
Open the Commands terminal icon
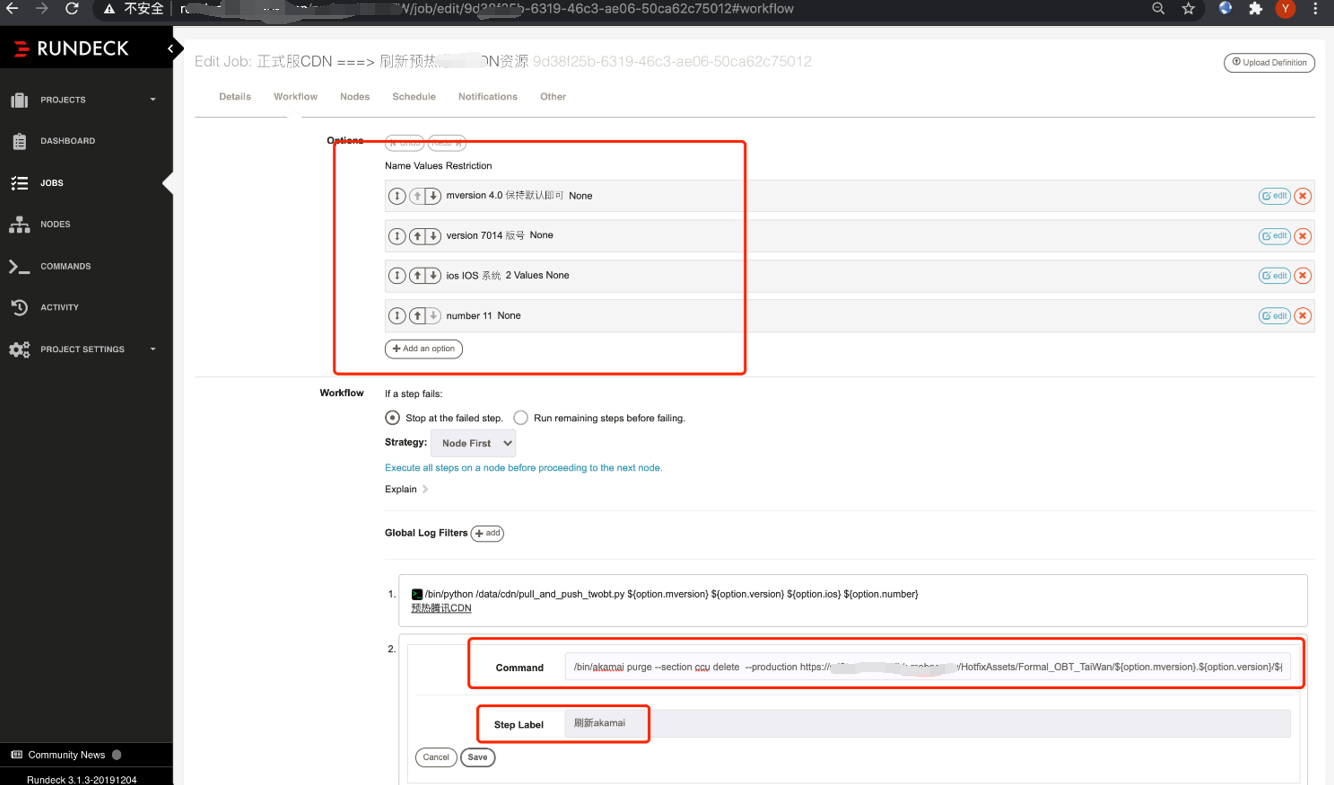(19, 267)
